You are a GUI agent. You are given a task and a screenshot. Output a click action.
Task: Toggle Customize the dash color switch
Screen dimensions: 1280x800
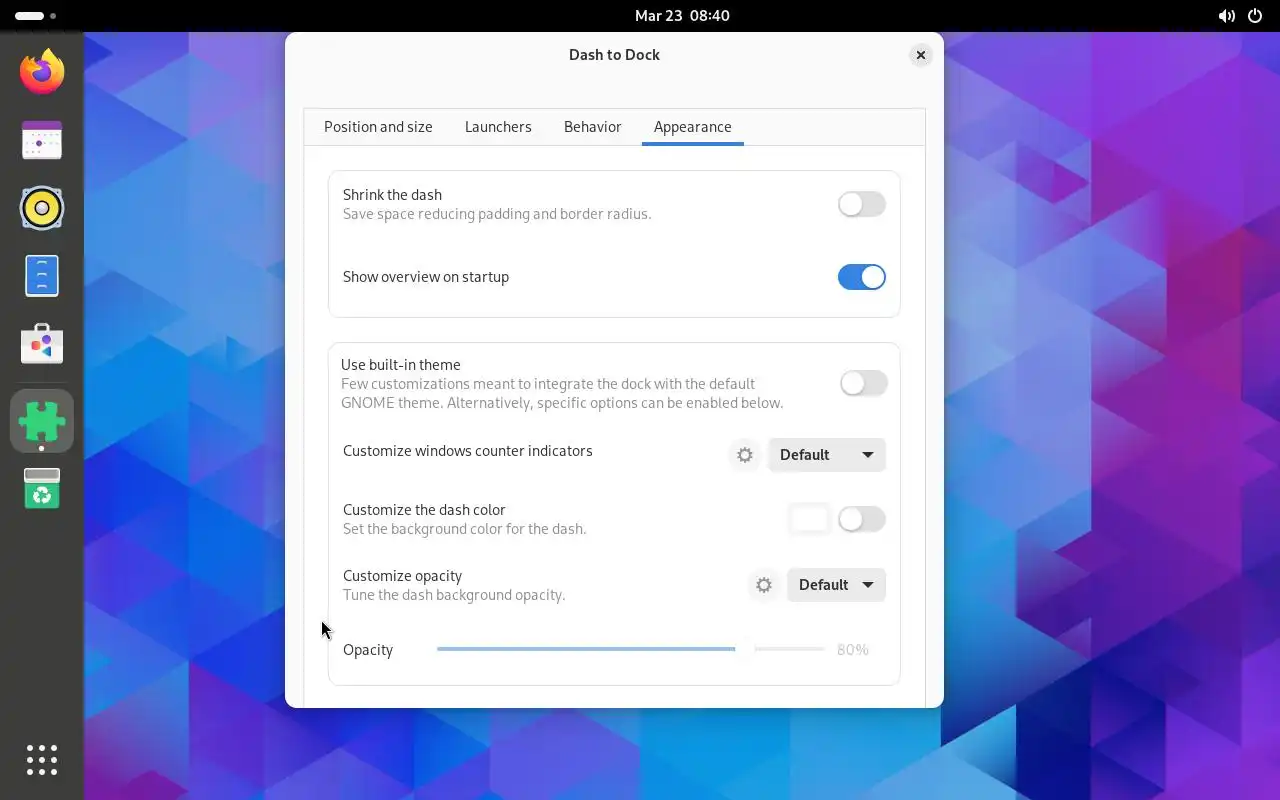862,519
